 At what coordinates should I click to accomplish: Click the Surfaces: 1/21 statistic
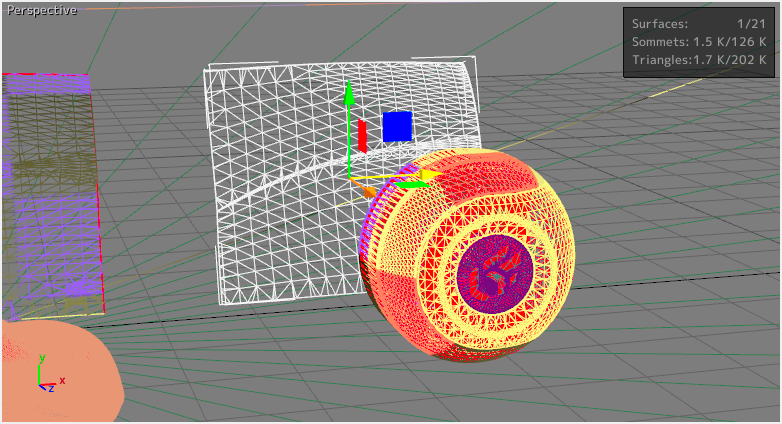(x=698, y=23)
